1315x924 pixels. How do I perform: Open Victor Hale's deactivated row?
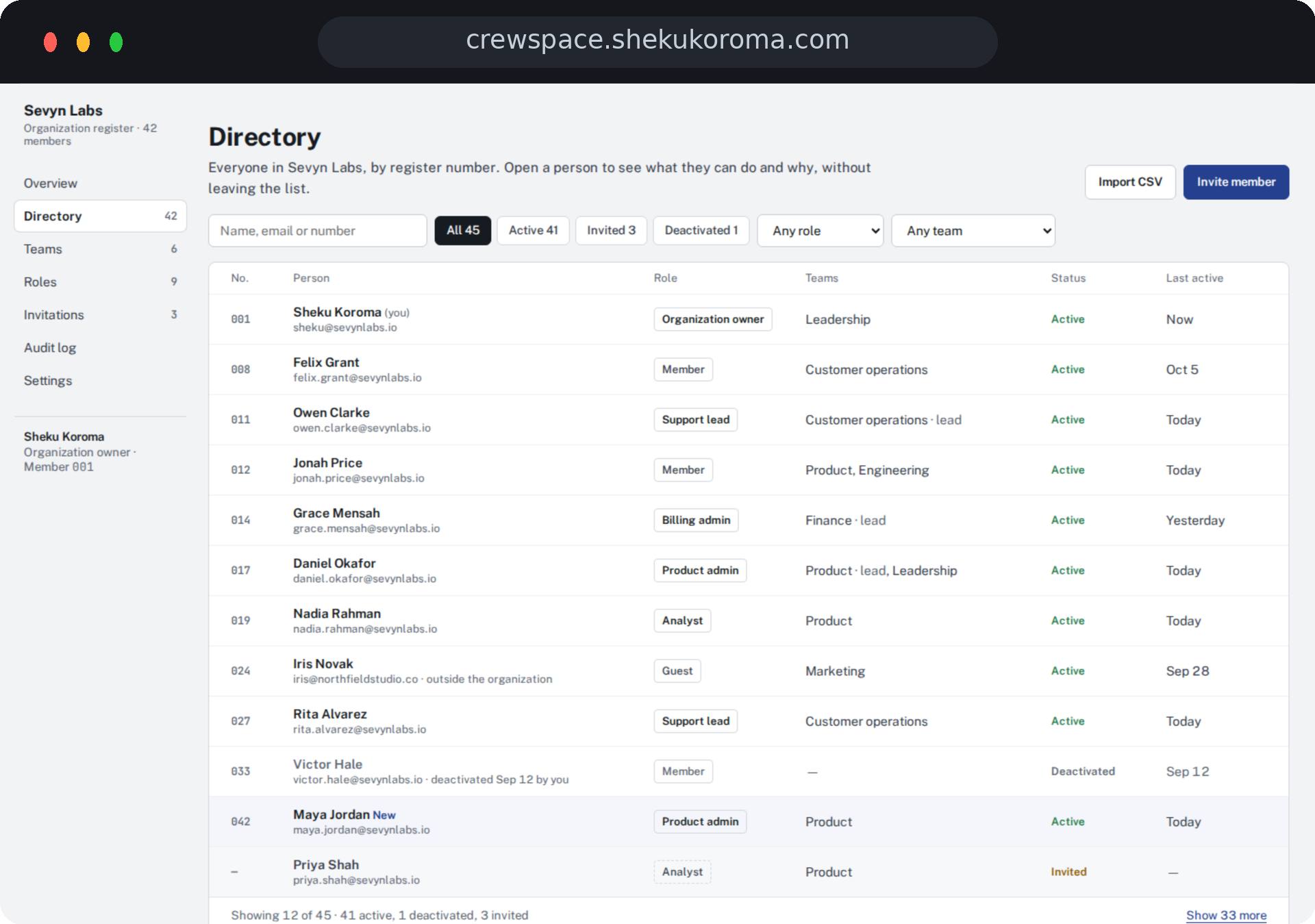click(x=749, y=771)
